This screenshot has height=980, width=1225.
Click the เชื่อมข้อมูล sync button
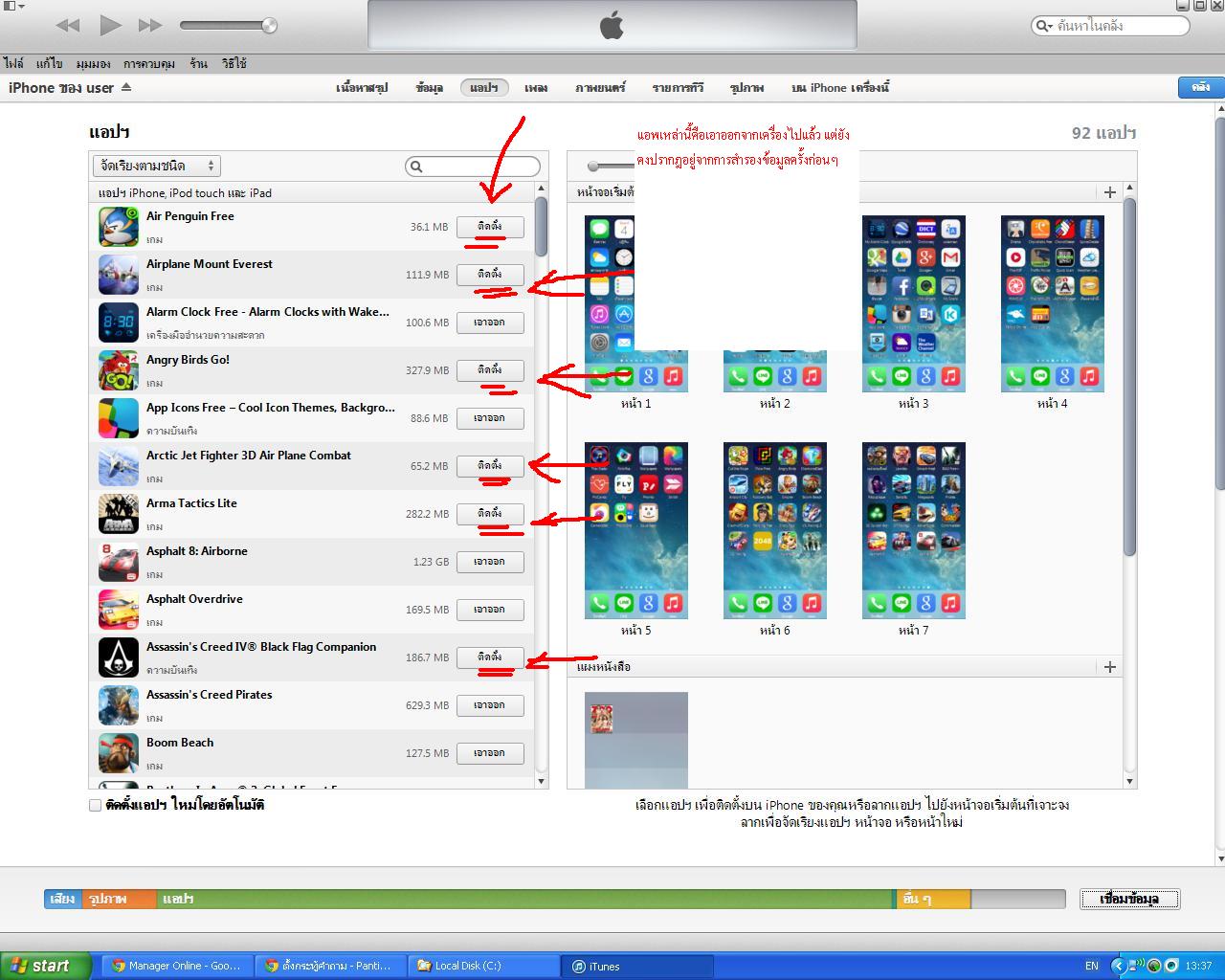(x=1129, y=899)
